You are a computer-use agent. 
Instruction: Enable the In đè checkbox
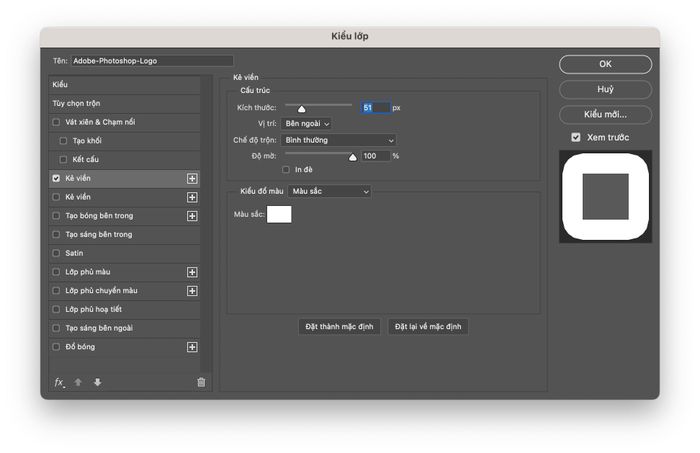coord(286,170)
